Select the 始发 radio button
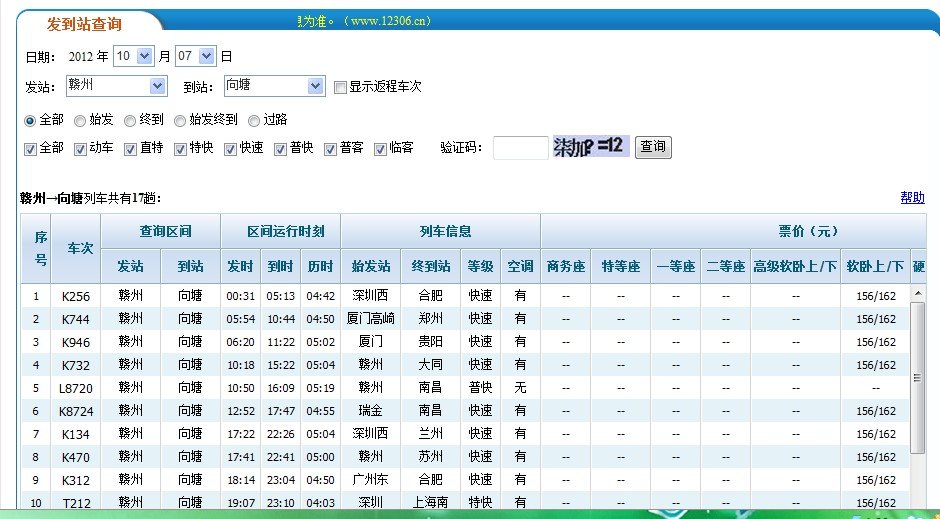940x519 pixels. [80, 120]
